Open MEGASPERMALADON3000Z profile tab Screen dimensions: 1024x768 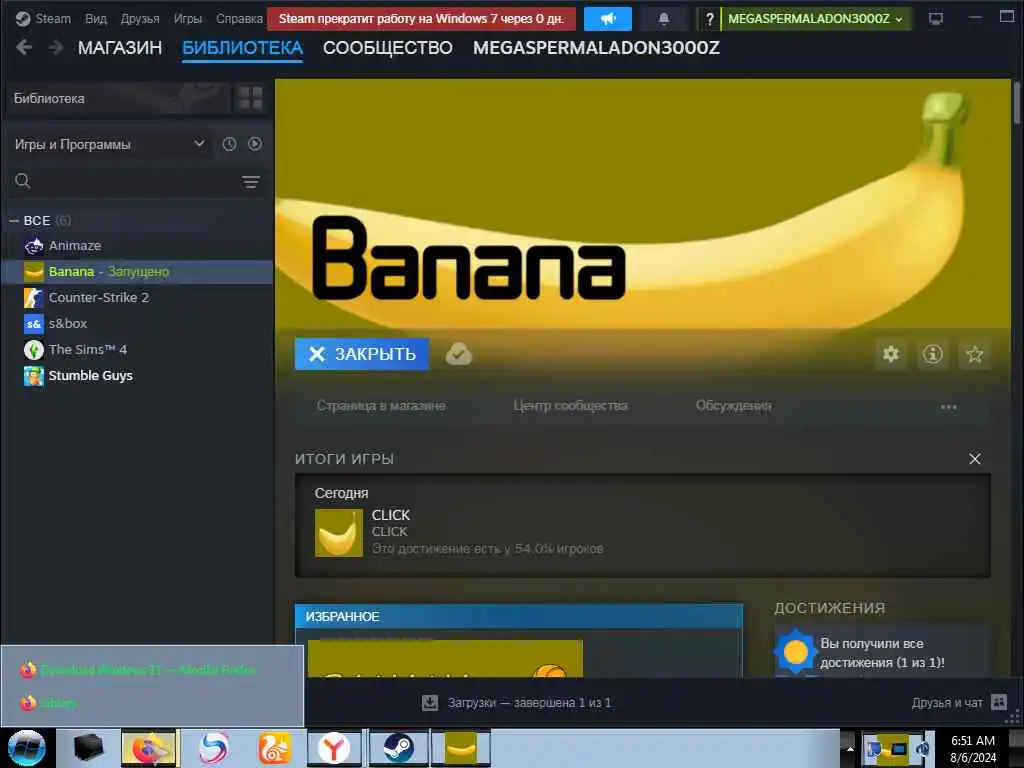(596, 48)
